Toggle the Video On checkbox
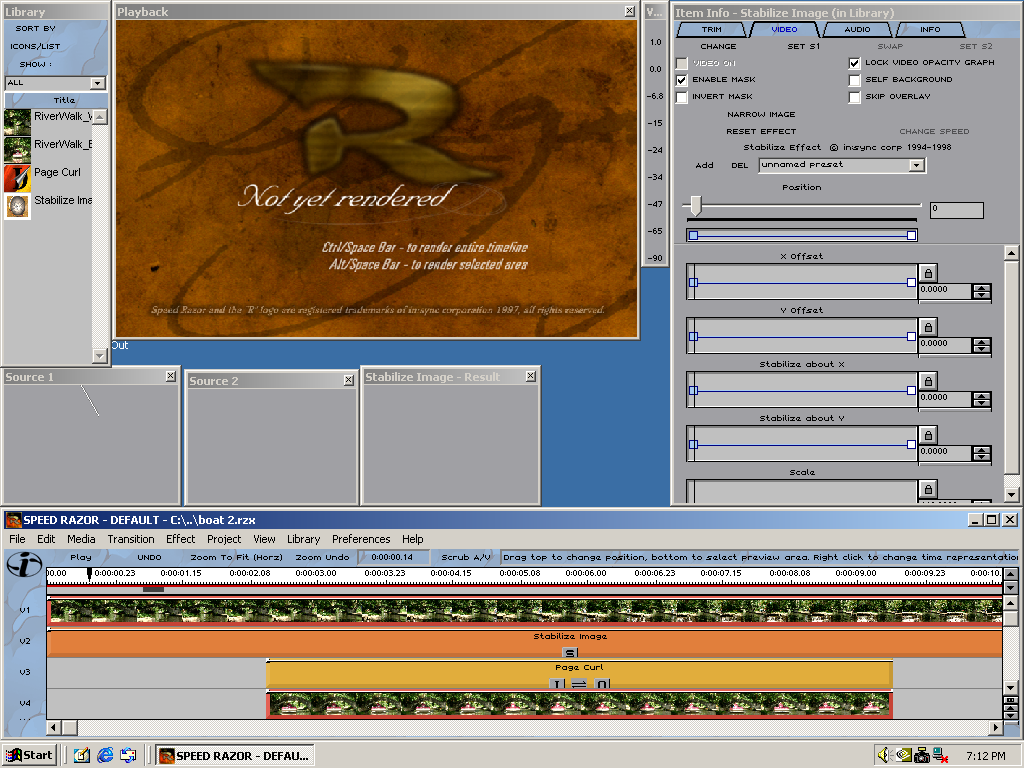1024x768 pixels. coord(682,63)
